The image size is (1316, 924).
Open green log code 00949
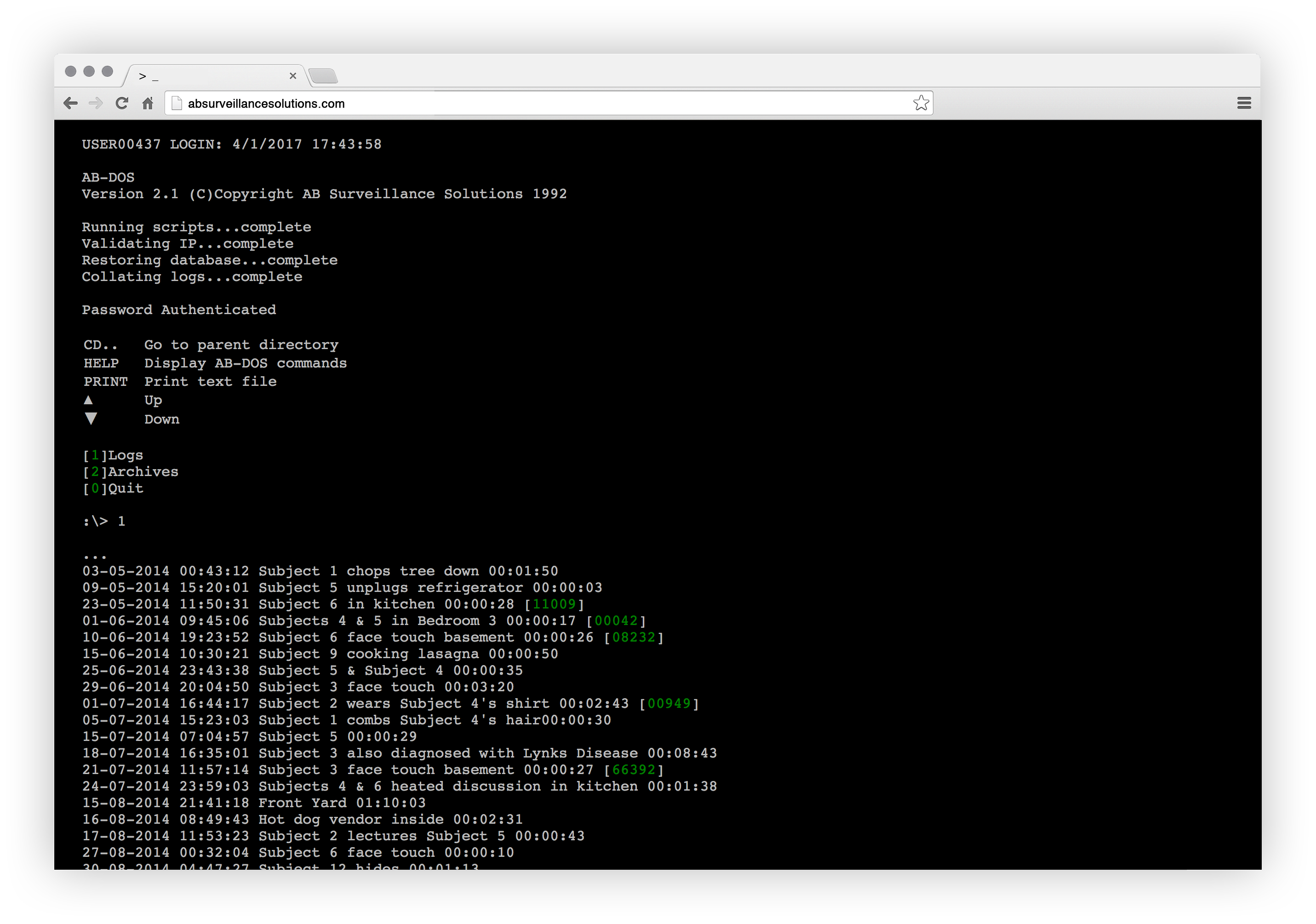coord(669,703)
